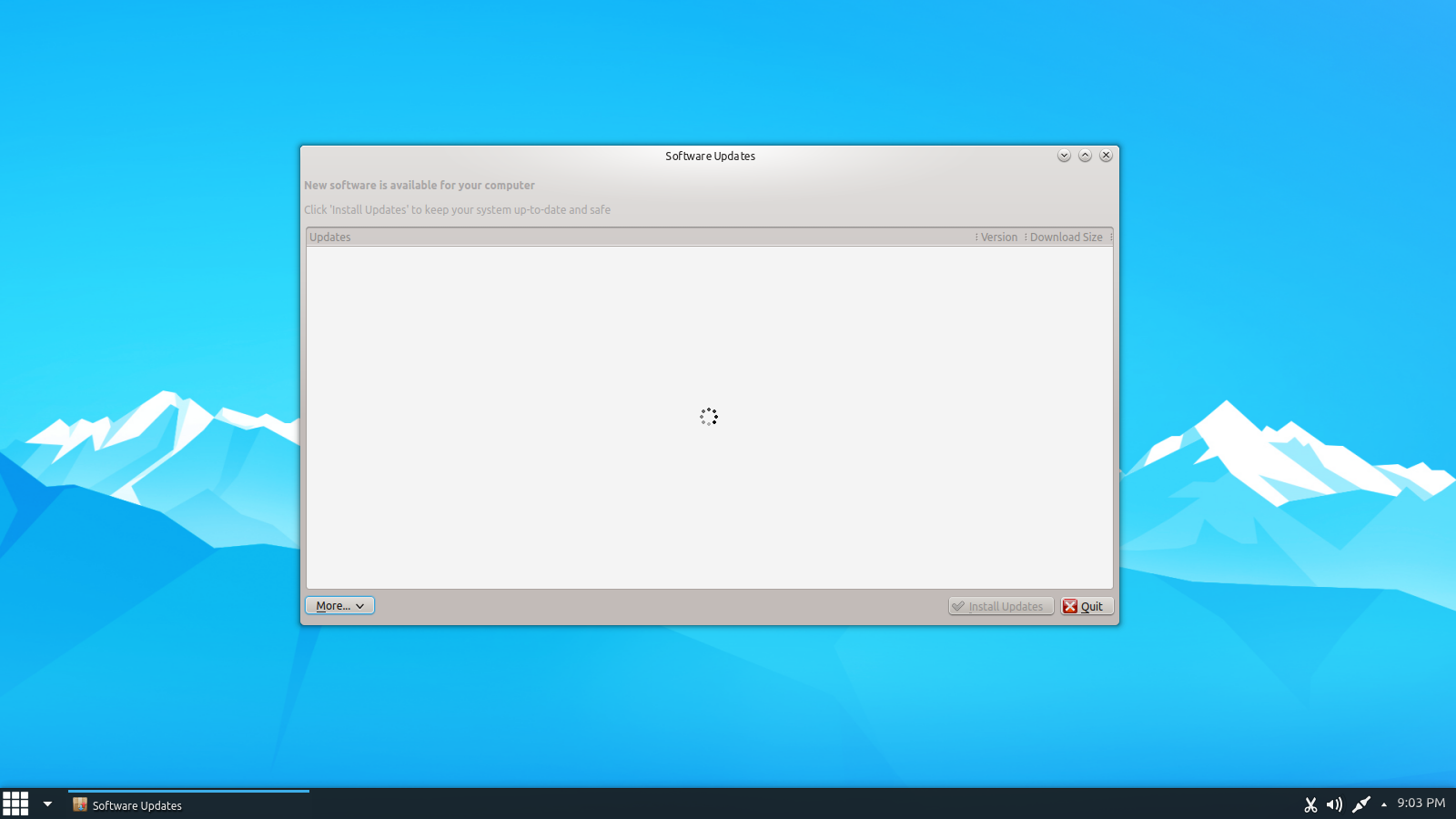Click the Klipper clipboard scissors icon

point(1310,804)
